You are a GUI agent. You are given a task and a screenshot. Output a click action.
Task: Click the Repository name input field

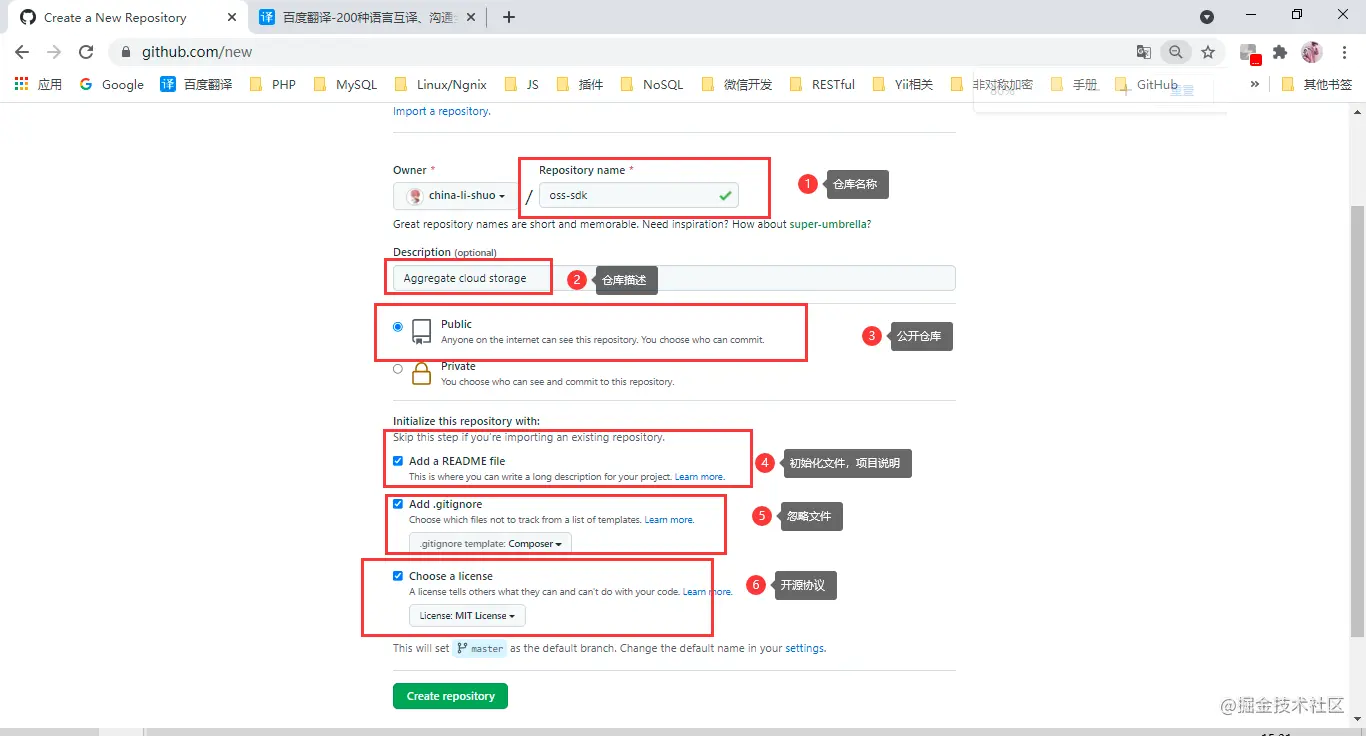[x=638, y=195]
